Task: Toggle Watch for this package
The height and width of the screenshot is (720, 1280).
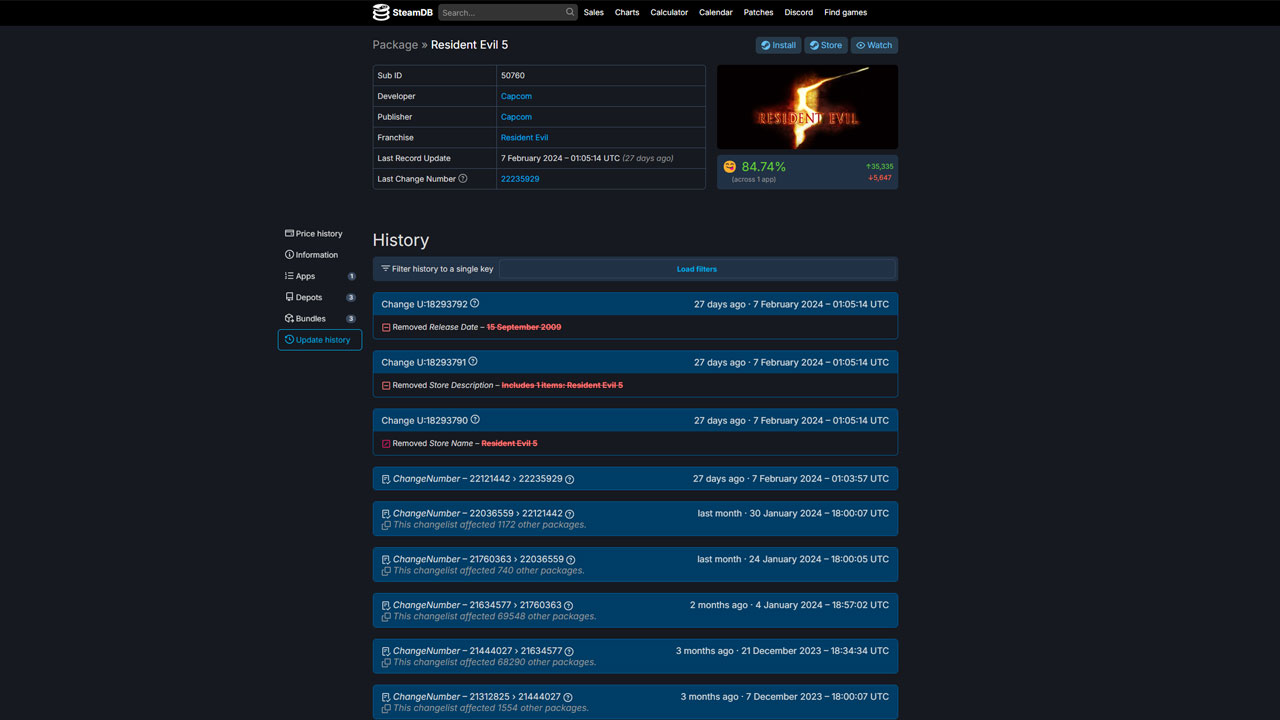Action: [874, 45]
